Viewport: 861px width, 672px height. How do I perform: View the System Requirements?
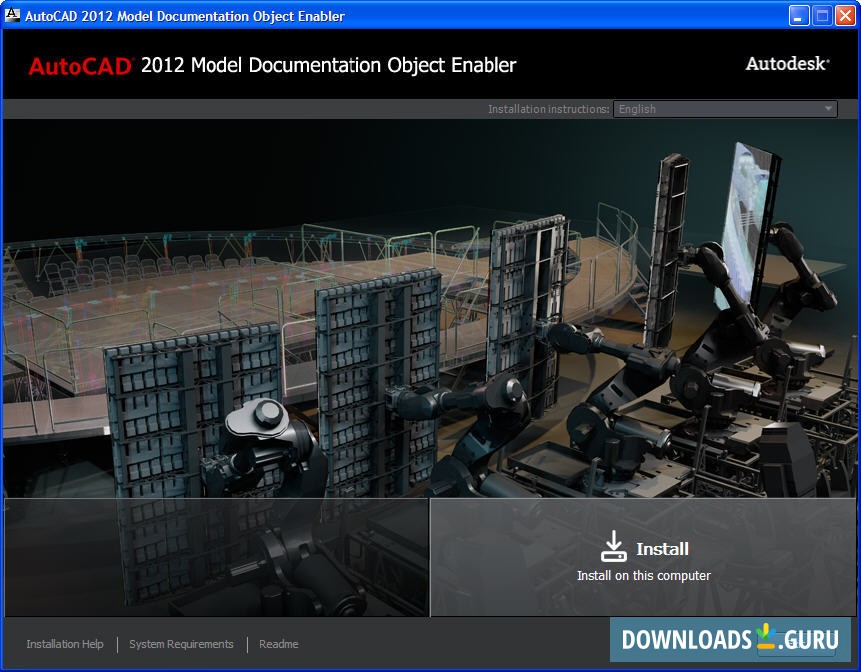tap(181, 644)
